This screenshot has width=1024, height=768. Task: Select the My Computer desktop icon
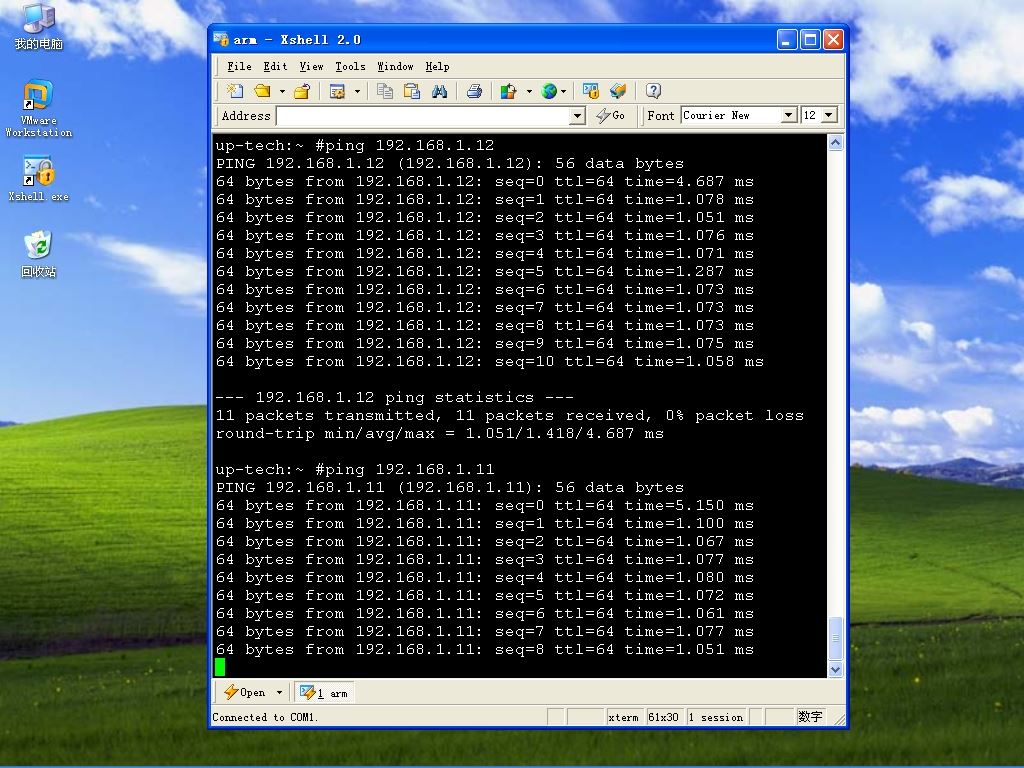pos(38,26)
